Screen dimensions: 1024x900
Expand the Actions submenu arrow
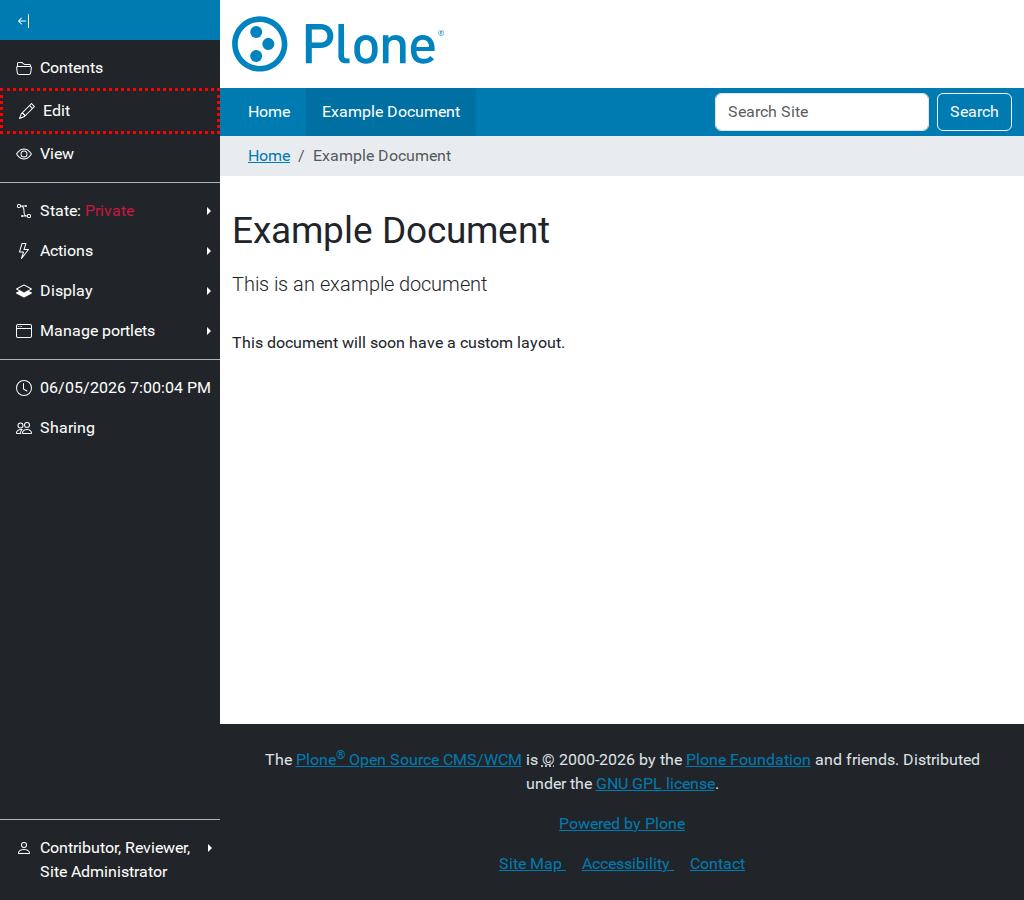click(x=208, y=251)
